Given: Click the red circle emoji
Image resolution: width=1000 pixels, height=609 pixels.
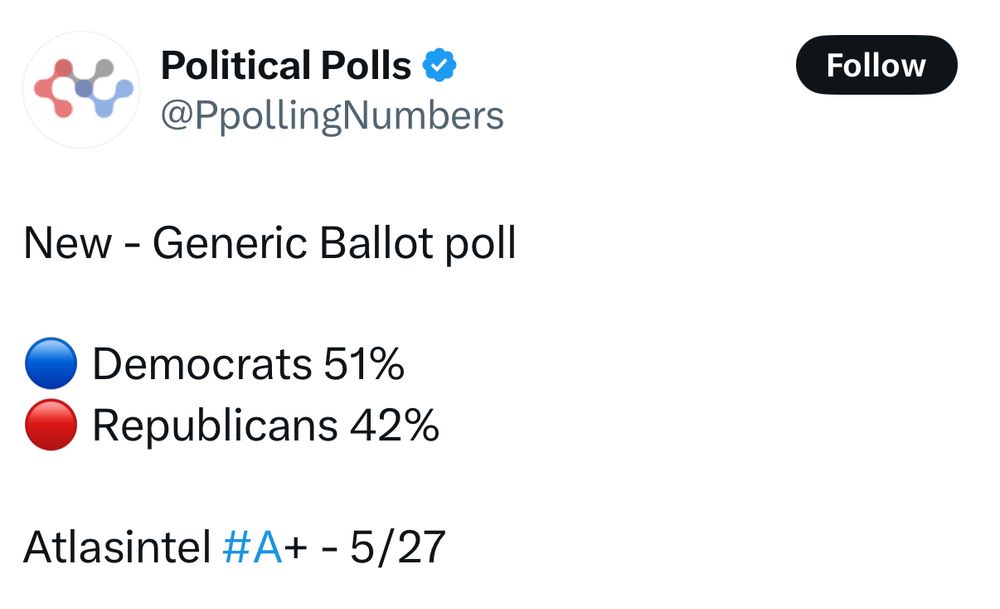Looking at the screenshot, I should [50, 426].
